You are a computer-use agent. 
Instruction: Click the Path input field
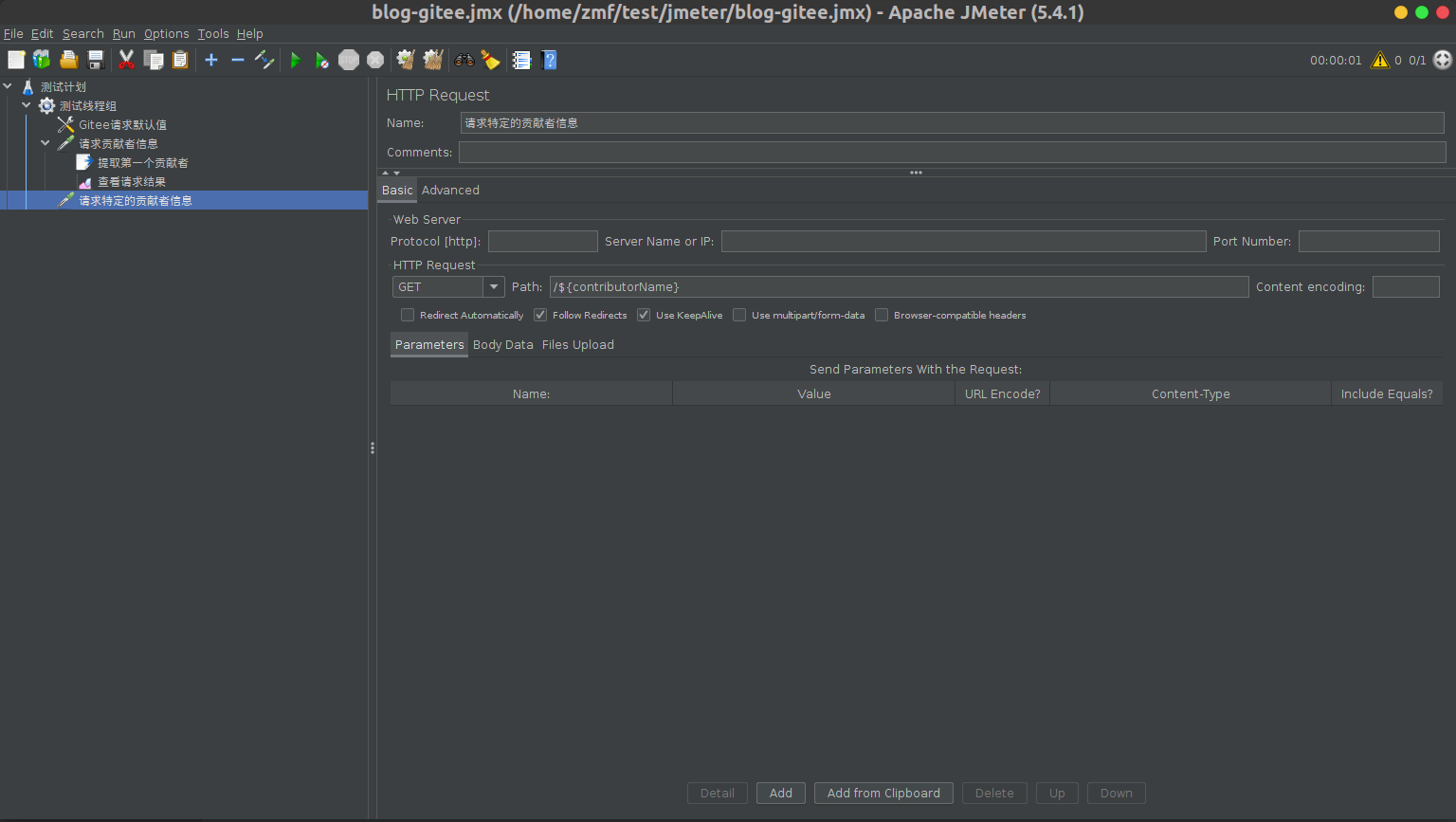coord(899,286)
